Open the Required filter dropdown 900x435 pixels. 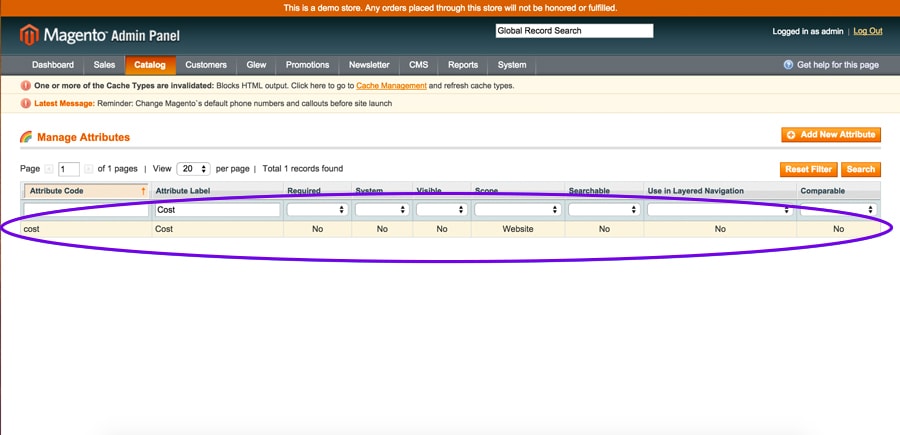[317, 210]
